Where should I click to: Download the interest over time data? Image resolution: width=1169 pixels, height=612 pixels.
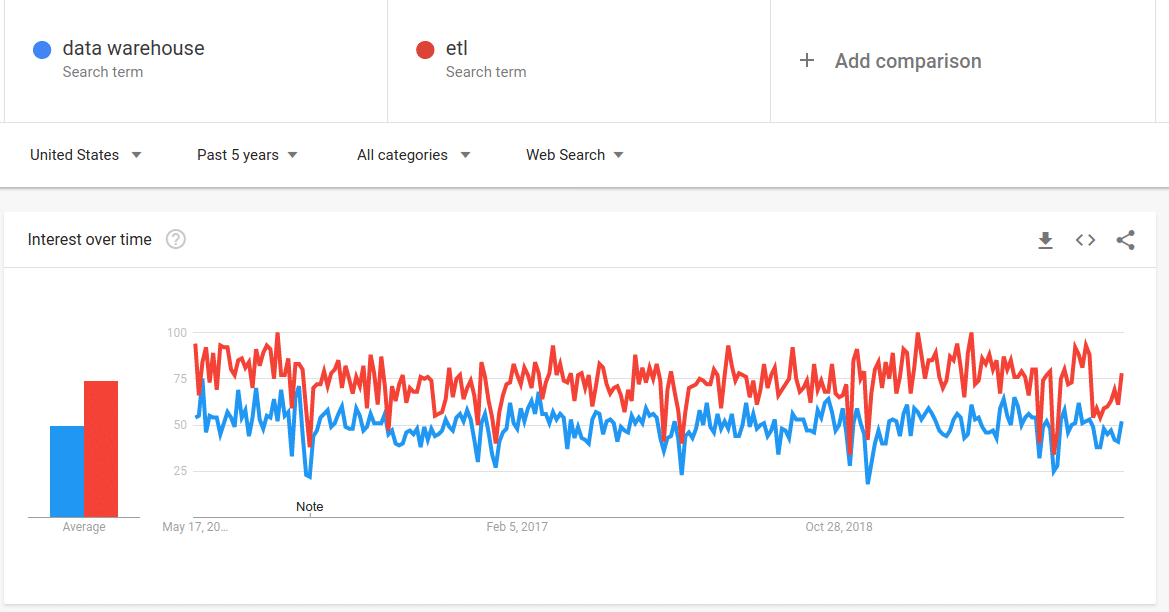[1045, 240]
